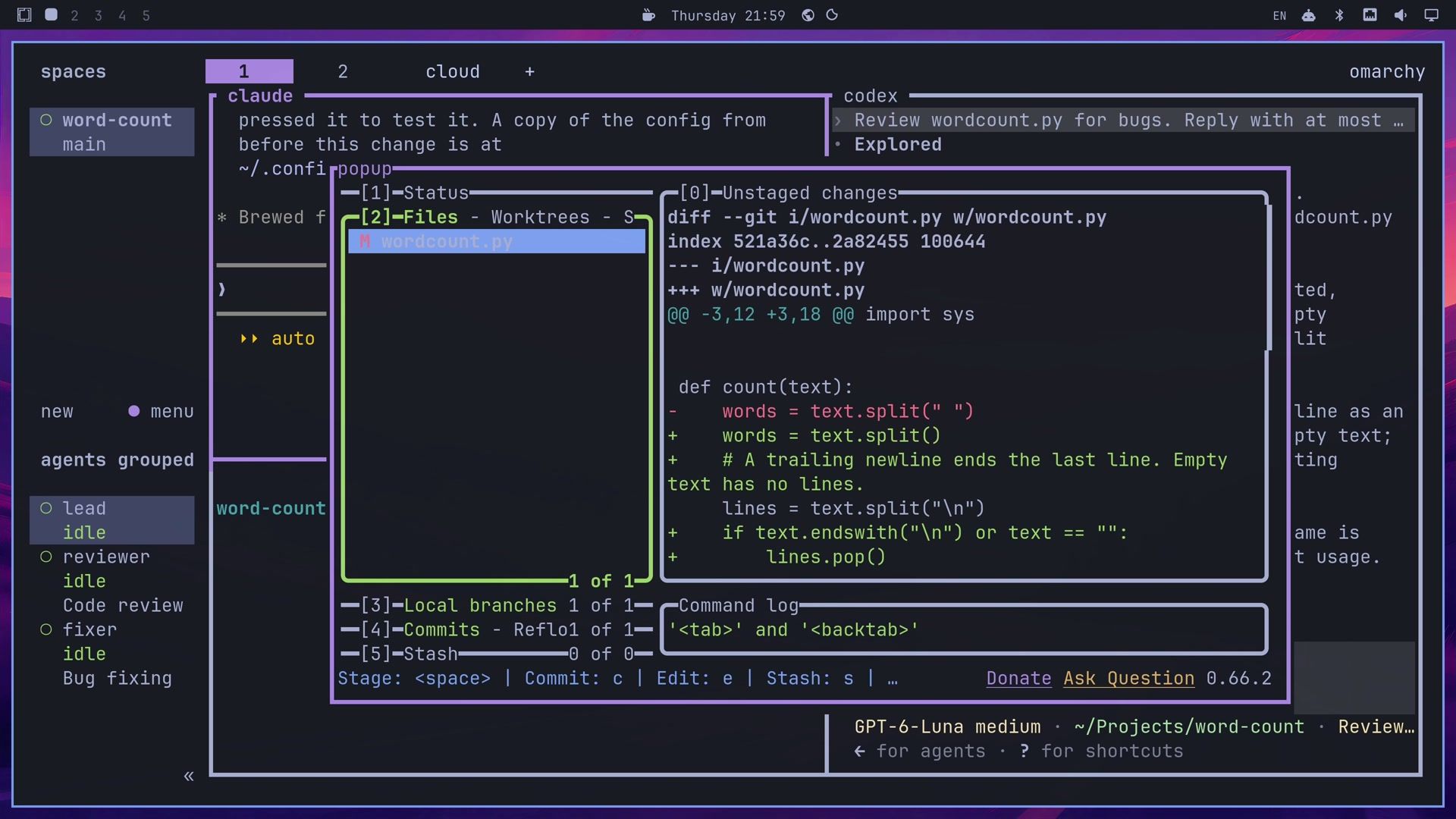
Task: Open the volume speaker icon
Action: tap(1401, 15)
